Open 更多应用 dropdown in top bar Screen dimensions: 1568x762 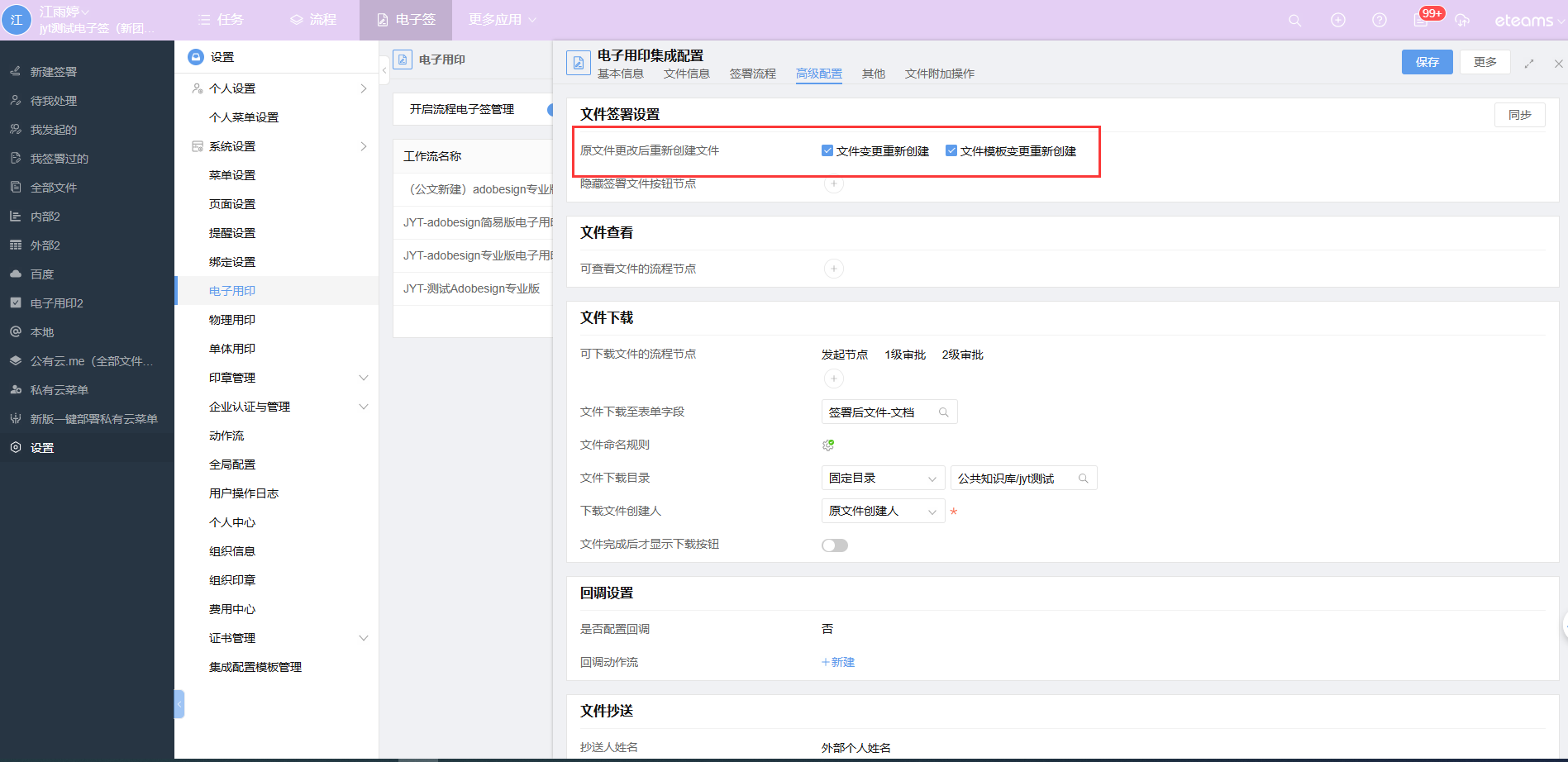(x=503, y=20)
